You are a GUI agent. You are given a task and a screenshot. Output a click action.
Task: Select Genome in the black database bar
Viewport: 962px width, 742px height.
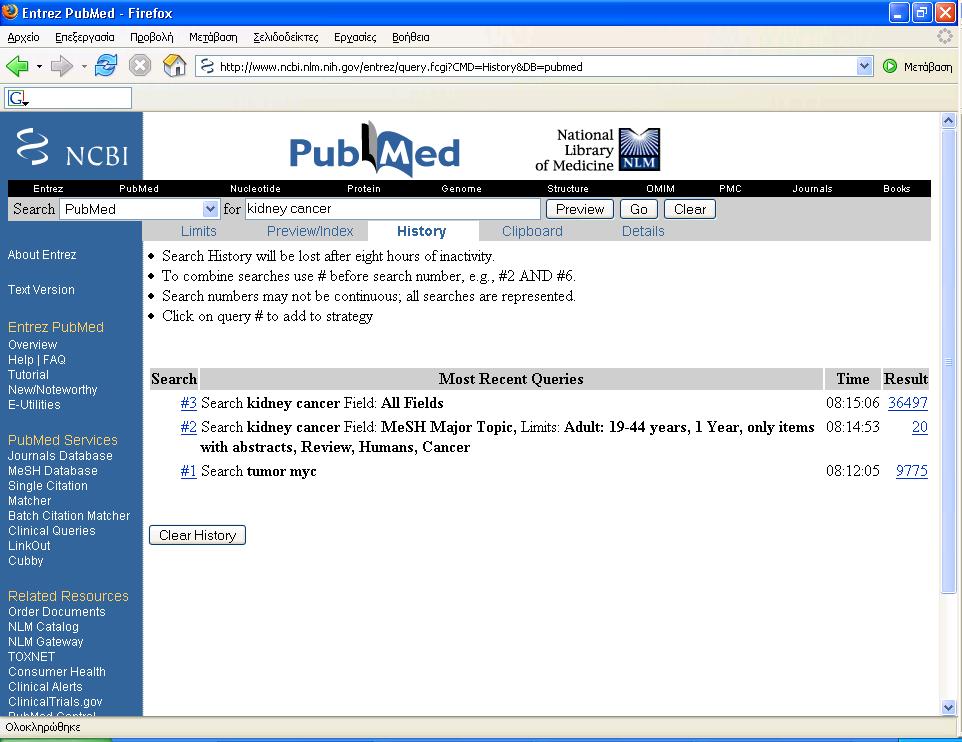(461, 188)
